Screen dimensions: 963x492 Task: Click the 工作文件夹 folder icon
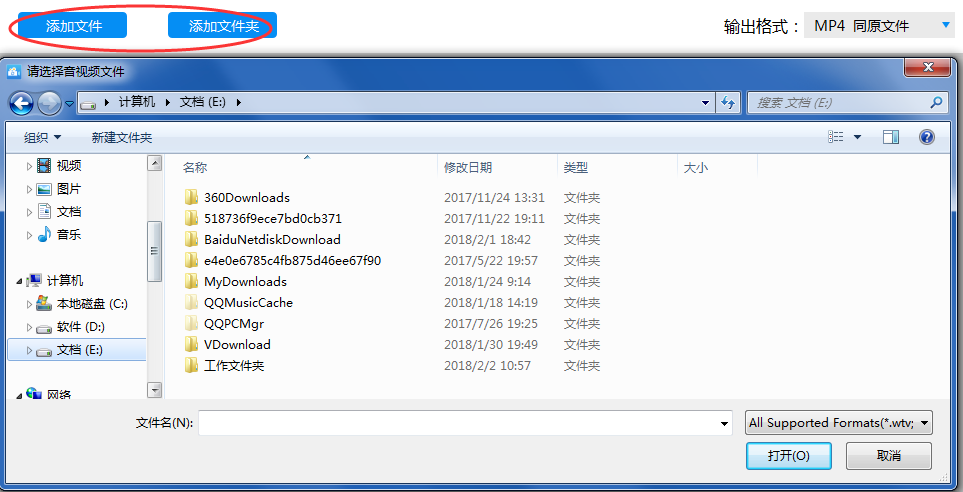[x=192, y=365]
